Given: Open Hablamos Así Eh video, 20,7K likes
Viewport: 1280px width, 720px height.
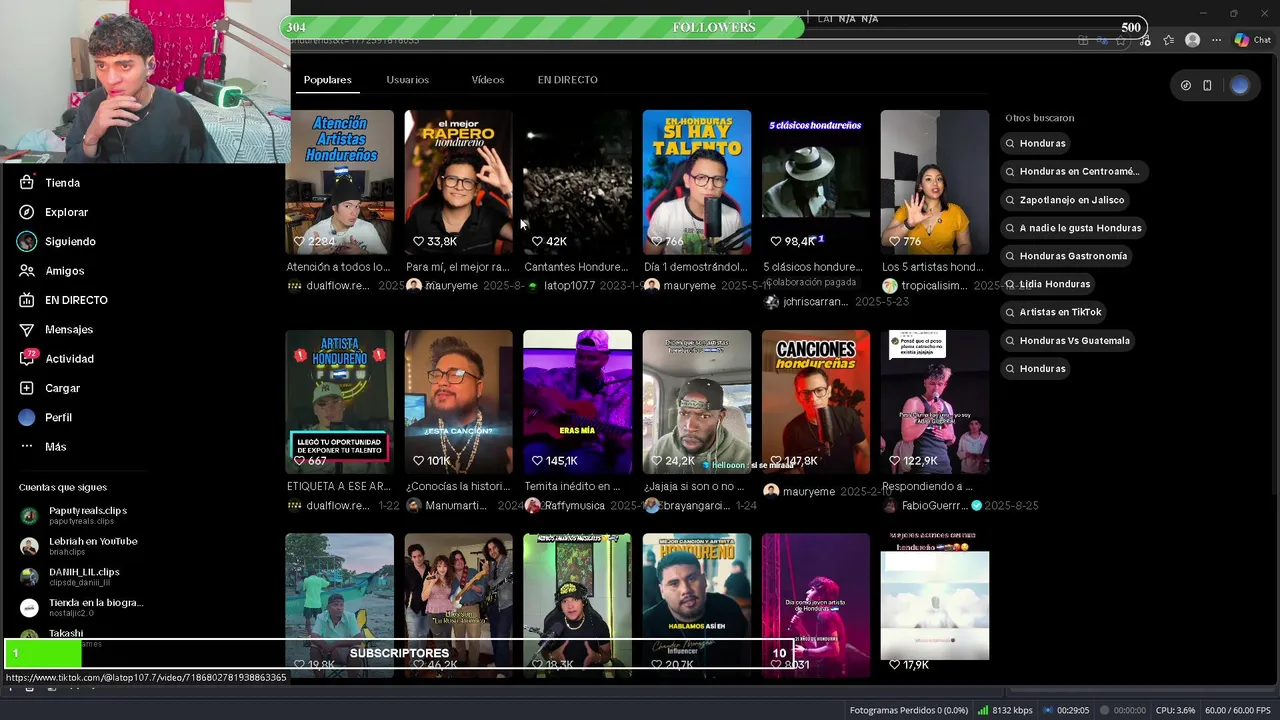Looking at the screenshot, I should [696, 605].
